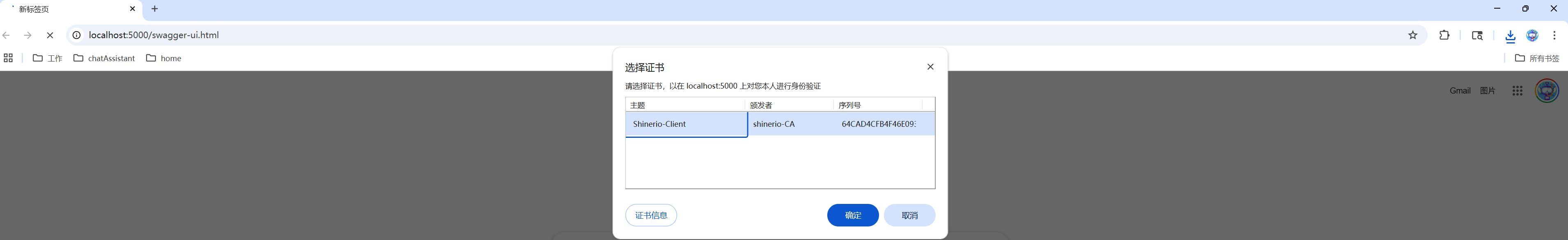Click the stop loading page button
This screenshot has width=1568, height=240.
point(50,35)
